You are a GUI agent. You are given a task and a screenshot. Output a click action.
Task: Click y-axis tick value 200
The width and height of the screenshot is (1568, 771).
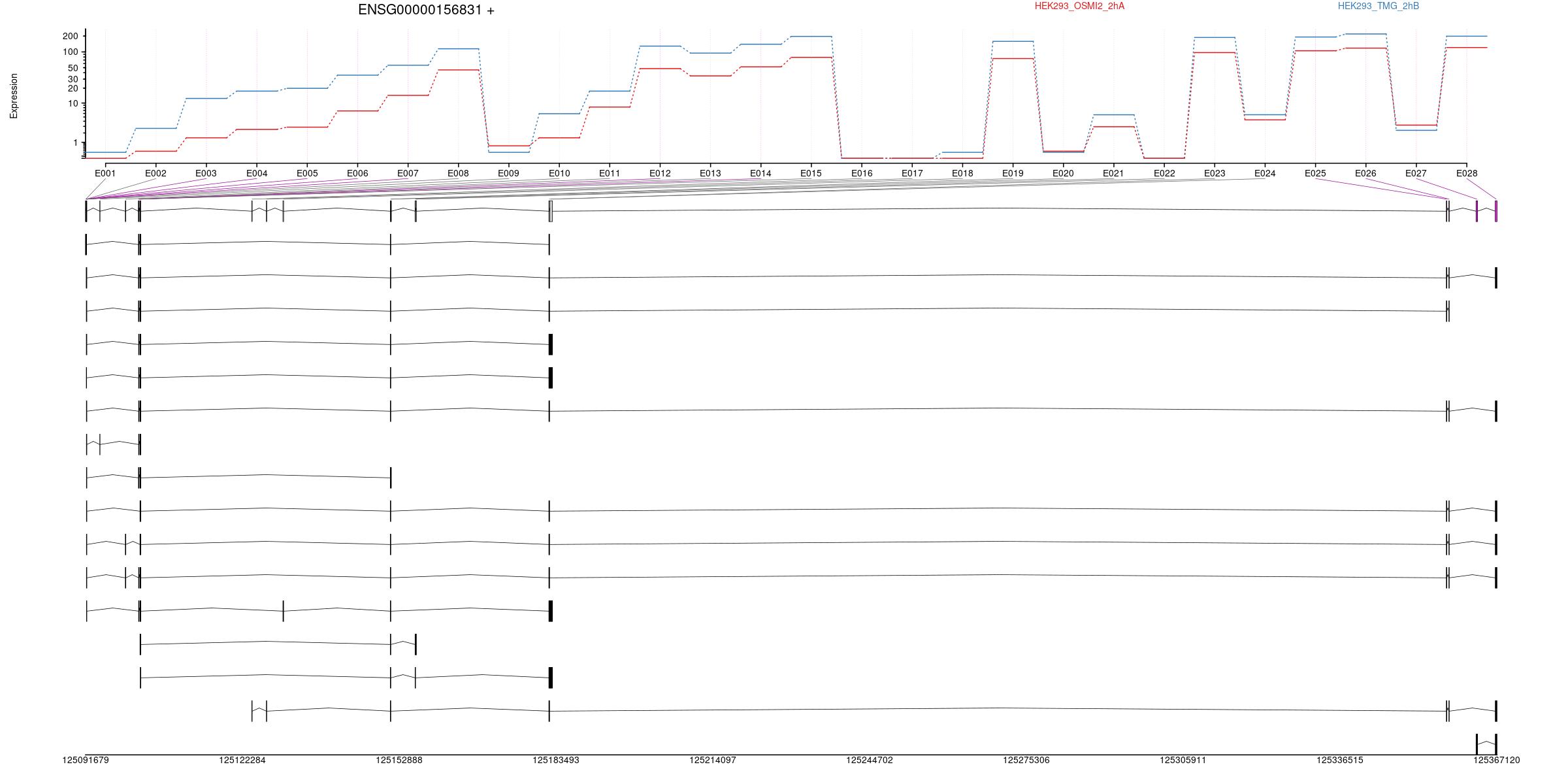70,36
